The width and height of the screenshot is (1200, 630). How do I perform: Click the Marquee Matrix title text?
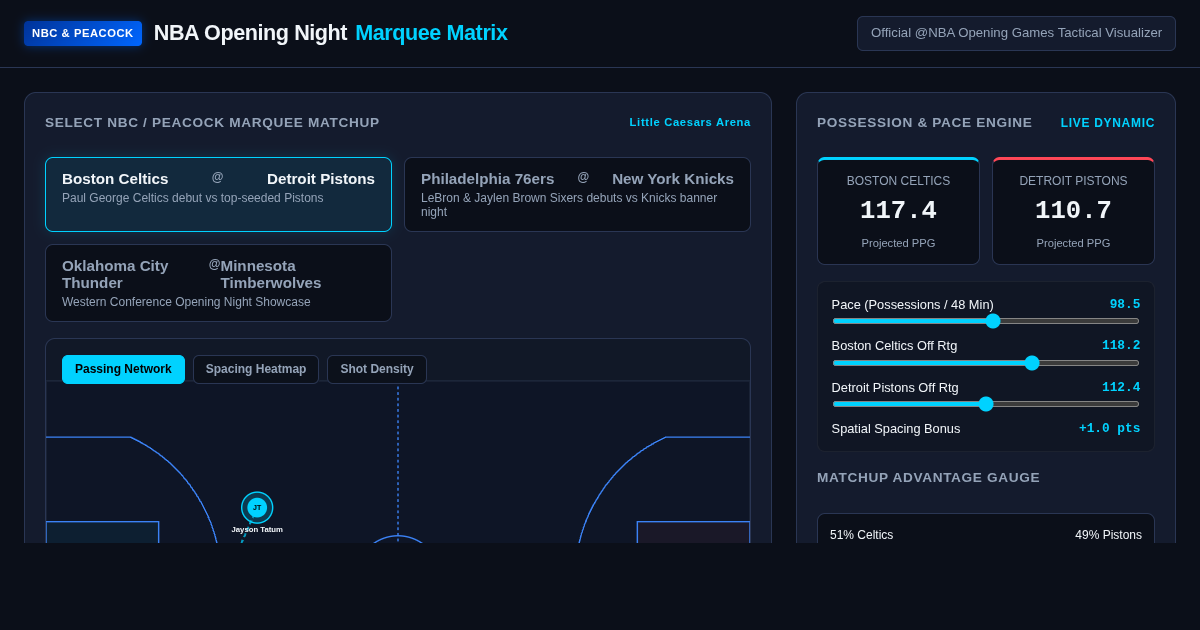431,33
